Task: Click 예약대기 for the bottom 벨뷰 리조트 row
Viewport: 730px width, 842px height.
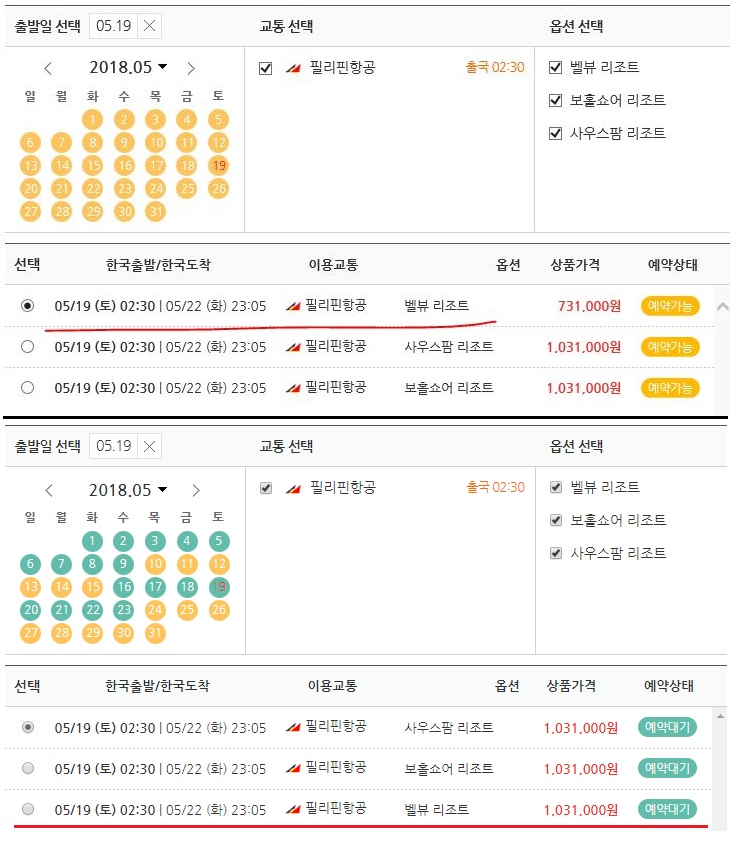Action: coord(668,808)
